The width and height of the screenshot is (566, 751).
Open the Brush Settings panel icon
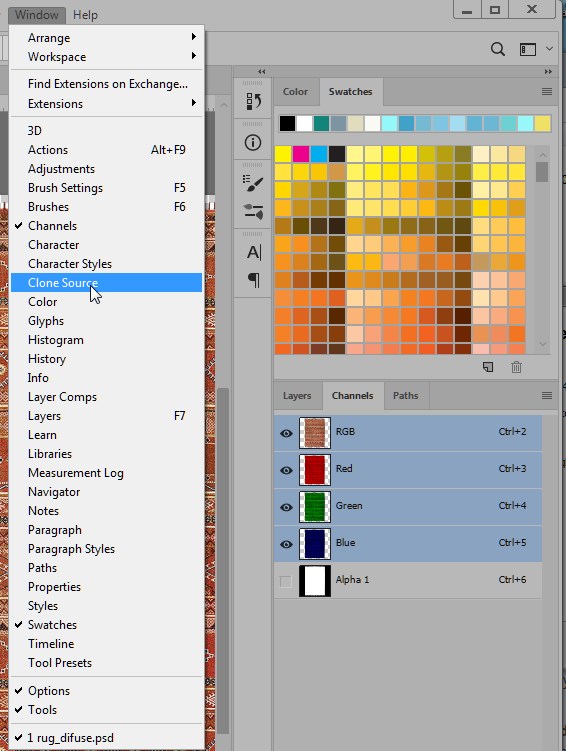(x=253, y=184)
